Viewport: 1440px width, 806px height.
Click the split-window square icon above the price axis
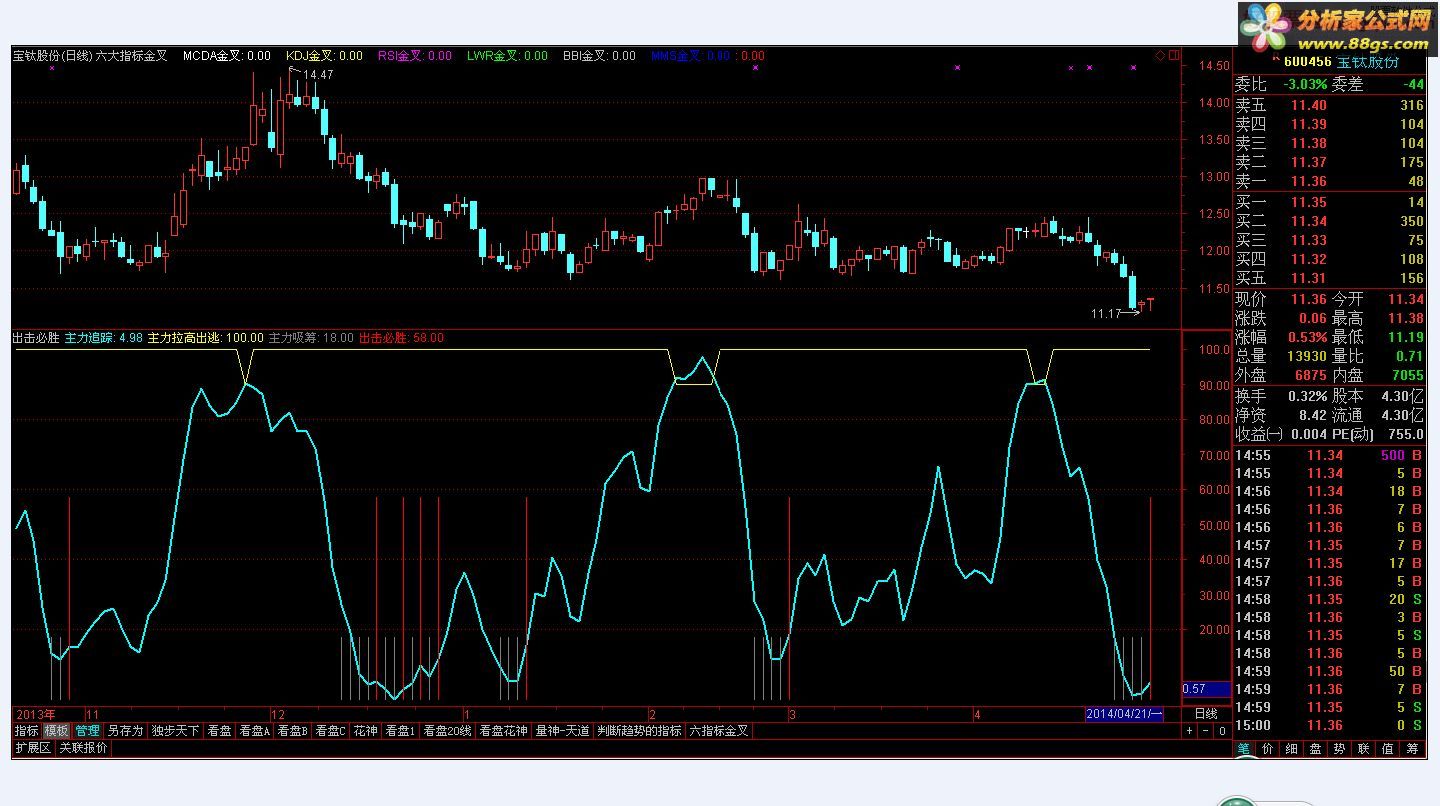coord(1174,56)
